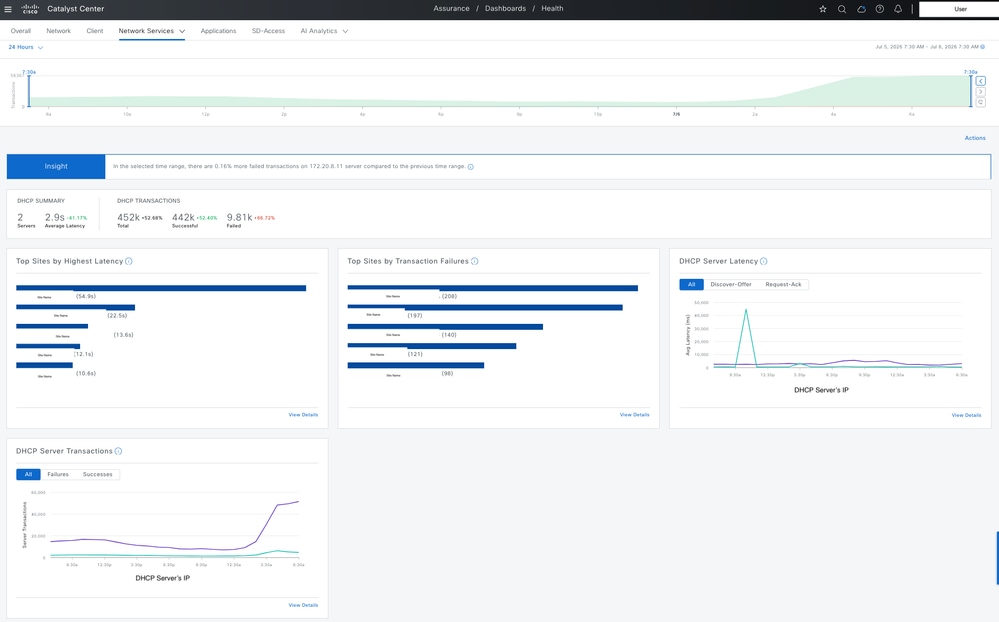The height and width of the screenshot is (622, 999).
Task: Switch to the Network tab
Action: click(59, 31)
